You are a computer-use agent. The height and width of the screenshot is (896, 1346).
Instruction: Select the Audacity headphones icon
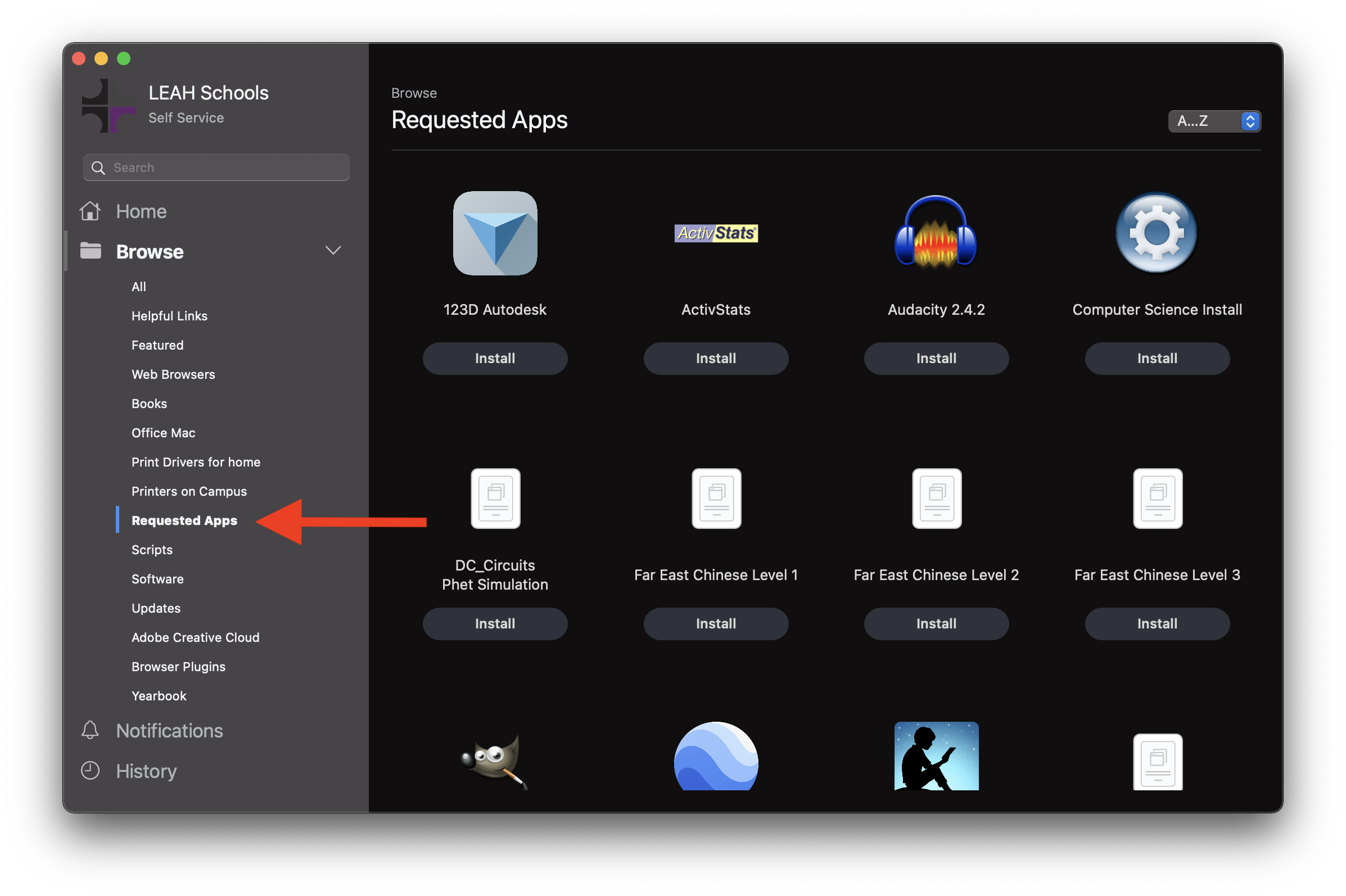coord(936,232)
